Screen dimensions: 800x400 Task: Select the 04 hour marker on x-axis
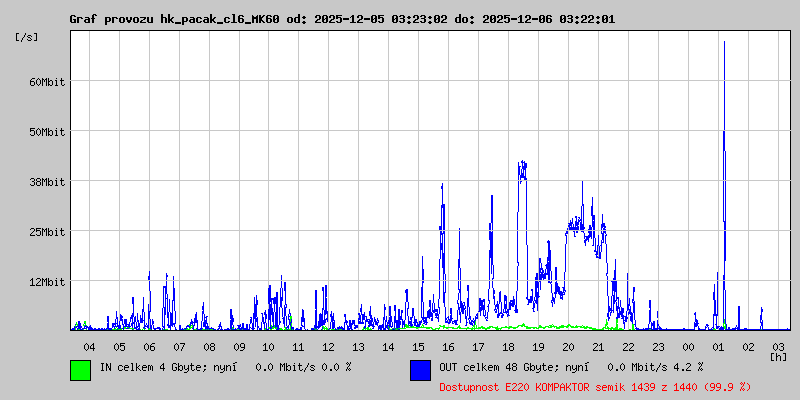pyautogui.click(x=89, y=346)
